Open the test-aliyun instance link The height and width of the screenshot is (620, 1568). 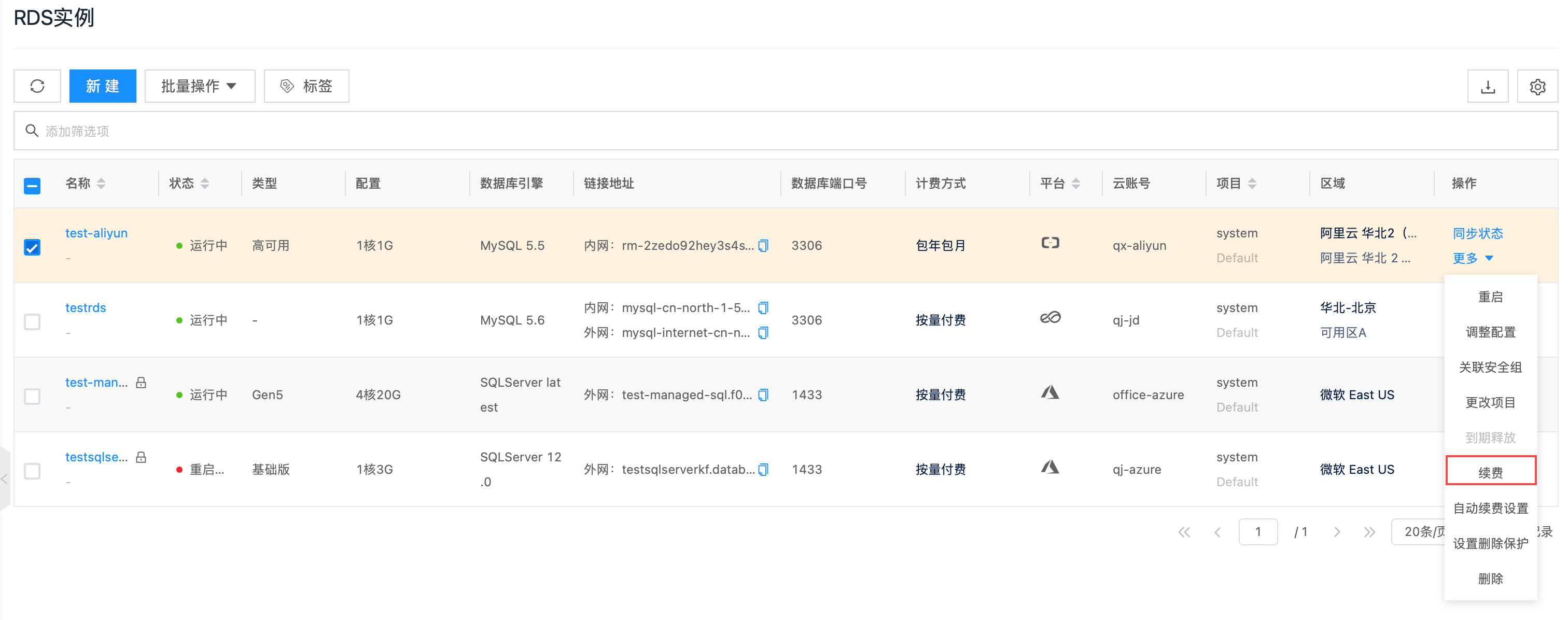point(96,233)
